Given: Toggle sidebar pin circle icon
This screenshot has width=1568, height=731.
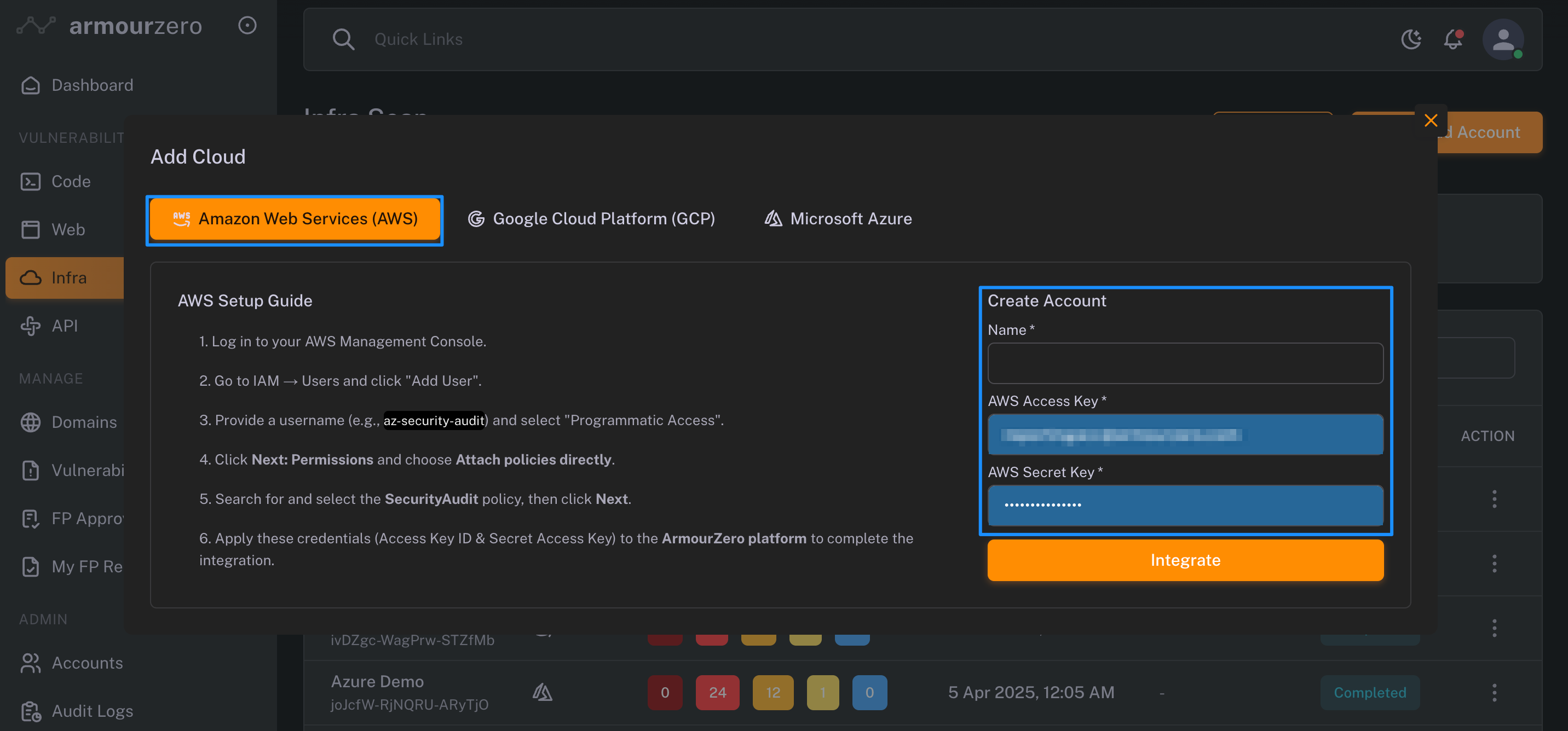Looking at the screenshot, I should (247, 26).
